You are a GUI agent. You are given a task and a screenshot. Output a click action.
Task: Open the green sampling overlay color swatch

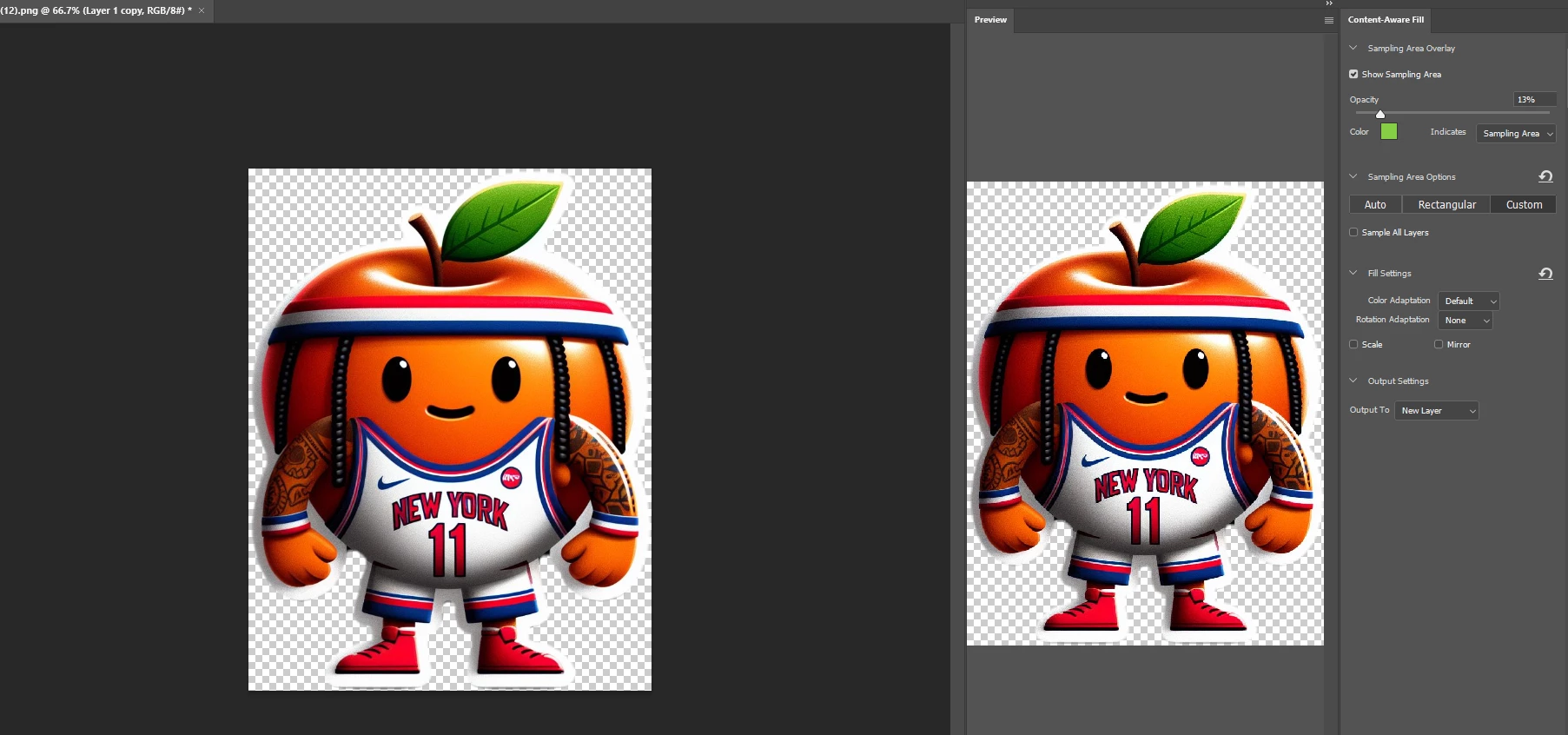pos(1389,132)
